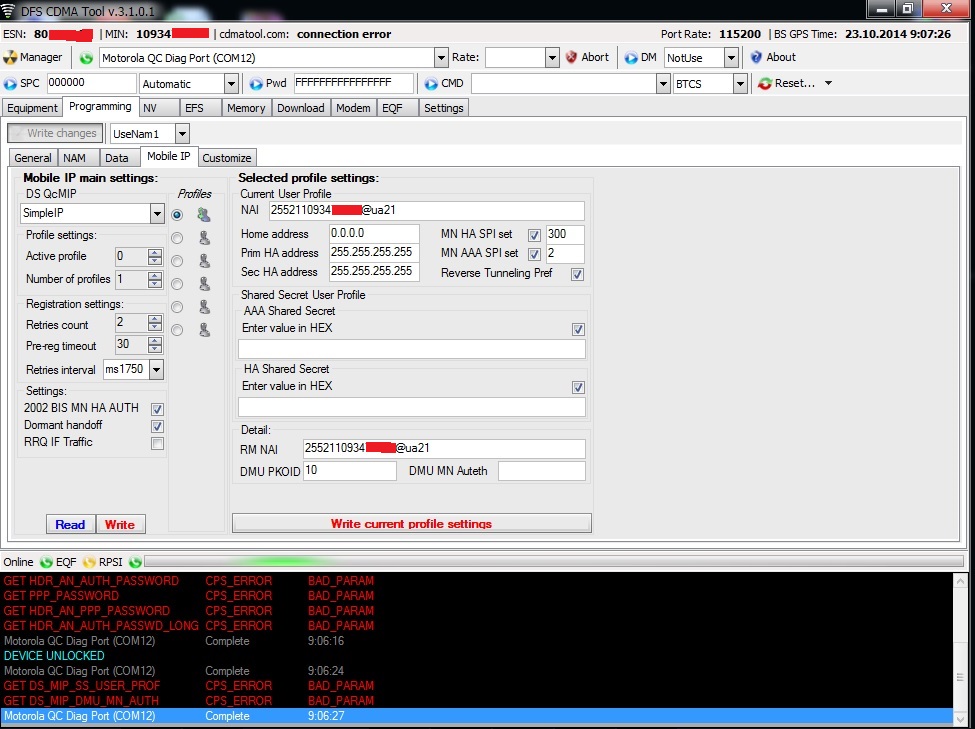Toggle MN AAA SPI set checkbox
The image size is (975, 729).
pos(534,254)
